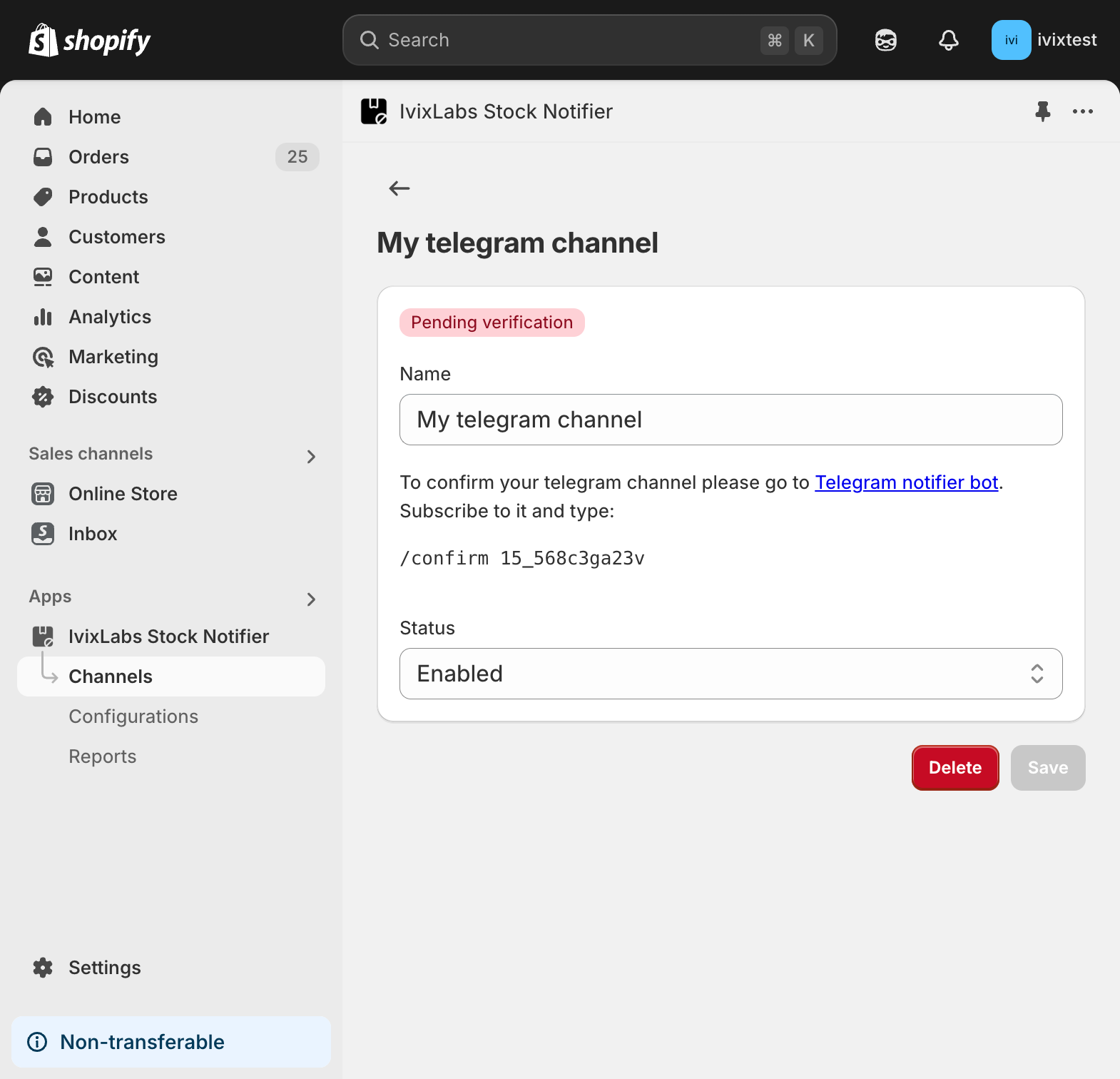This screenshot has height=1079, width=1120.
Task: Click the Settings gear icon
Action: point(43,968)
